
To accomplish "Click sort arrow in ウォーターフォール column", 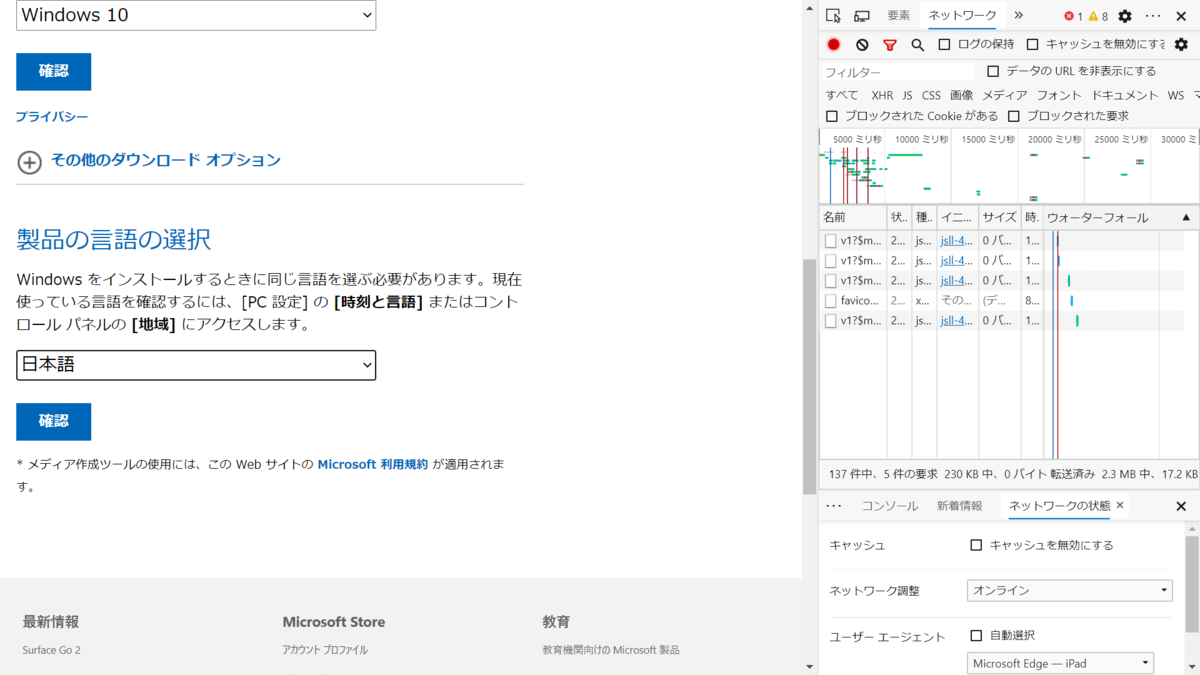I will [1186, 217].
